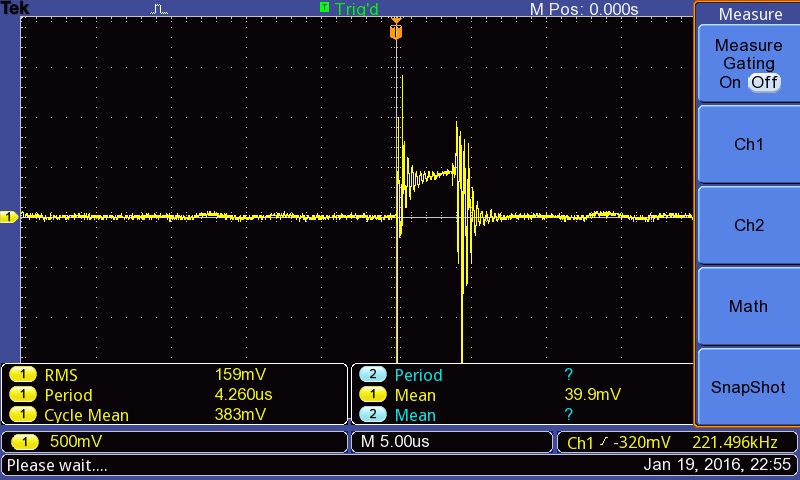This screenshot has height=480, width=800.
Task: Click the green Trig'd status icon
Action: click(x=324, y=7)
